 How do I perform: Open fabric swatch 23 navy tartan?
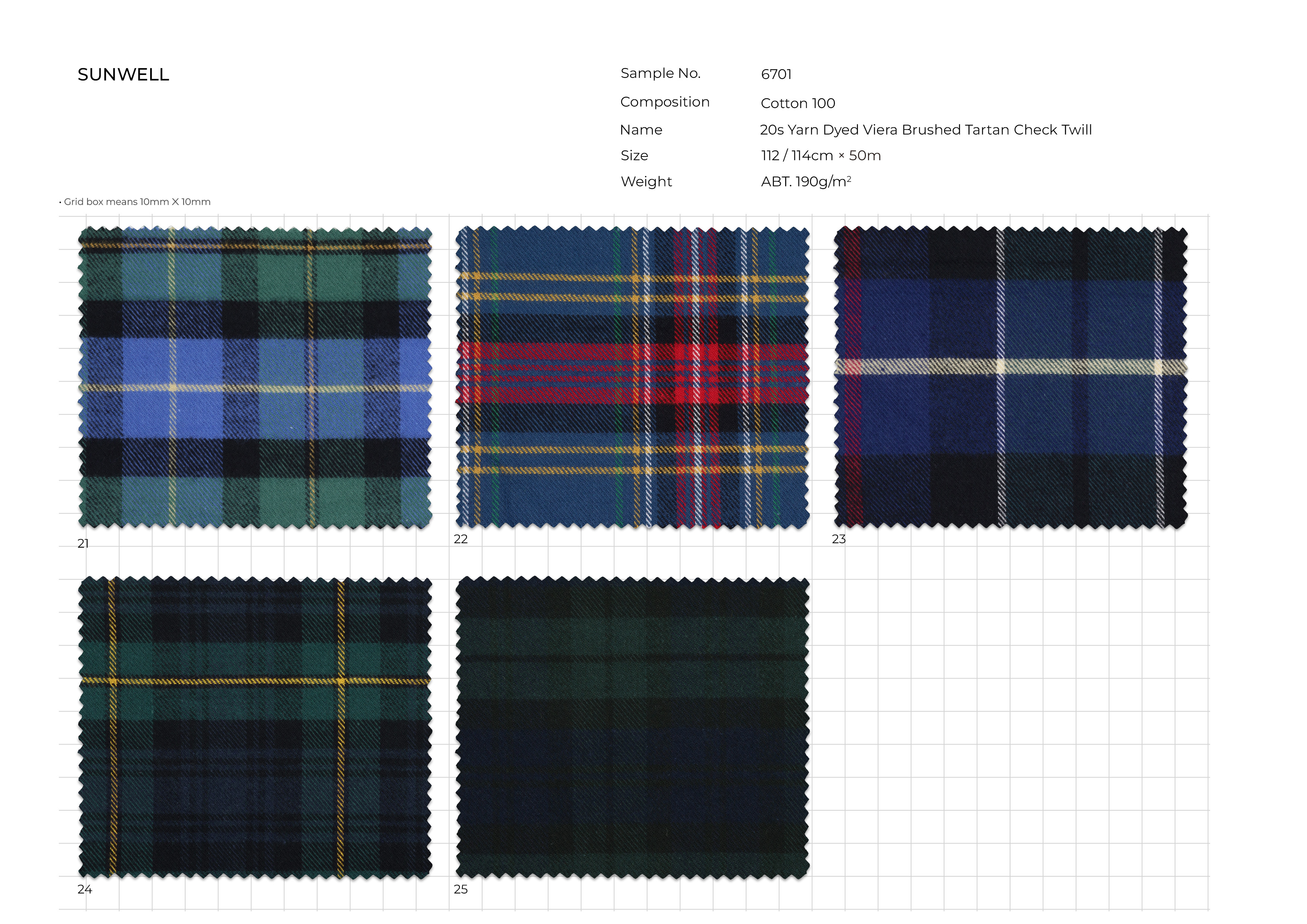pyautogui.click(x=1010, y=378)
